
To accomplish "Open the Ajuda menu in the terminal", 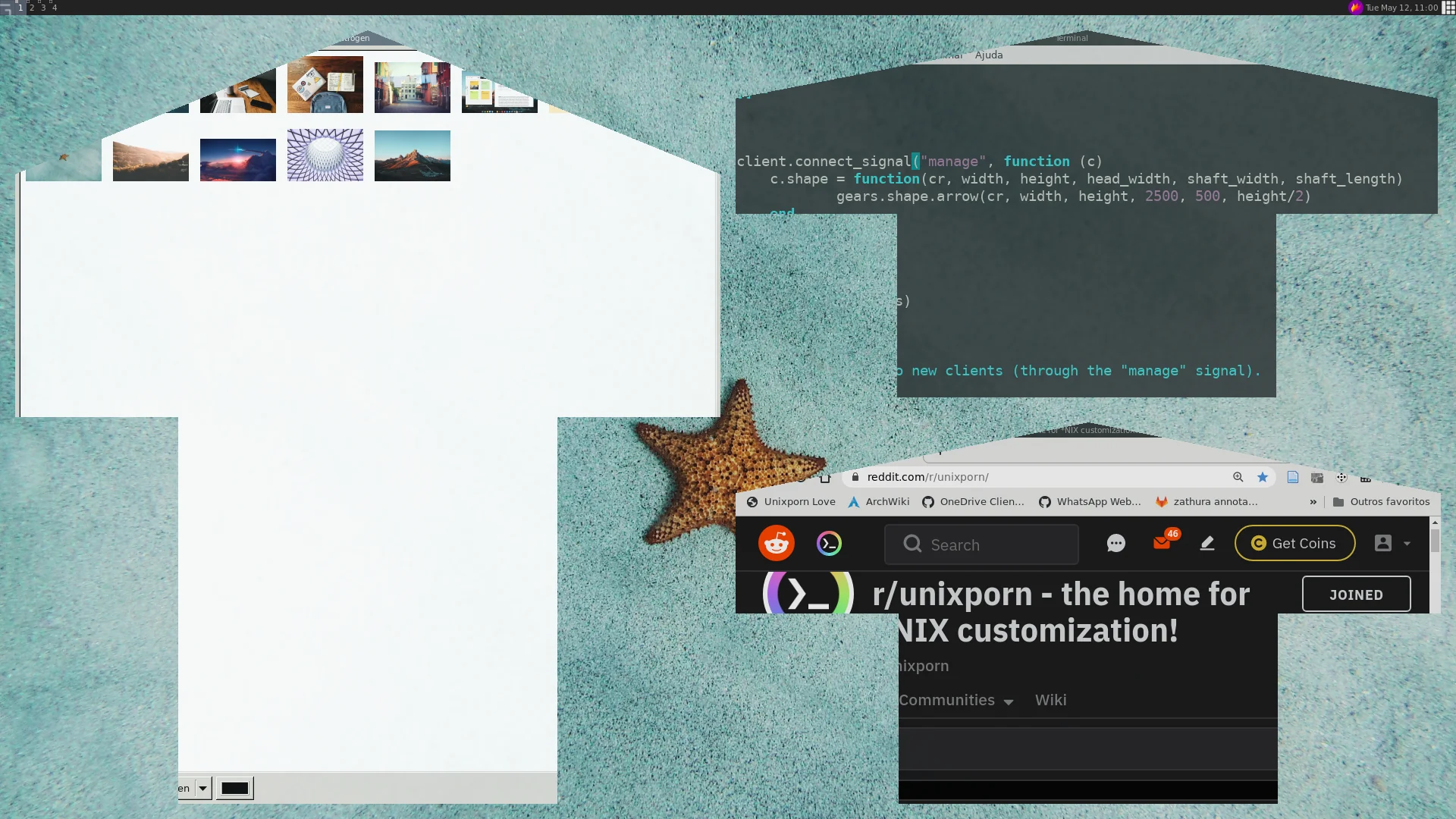I will pyautogui.click(x=989, y=55).
